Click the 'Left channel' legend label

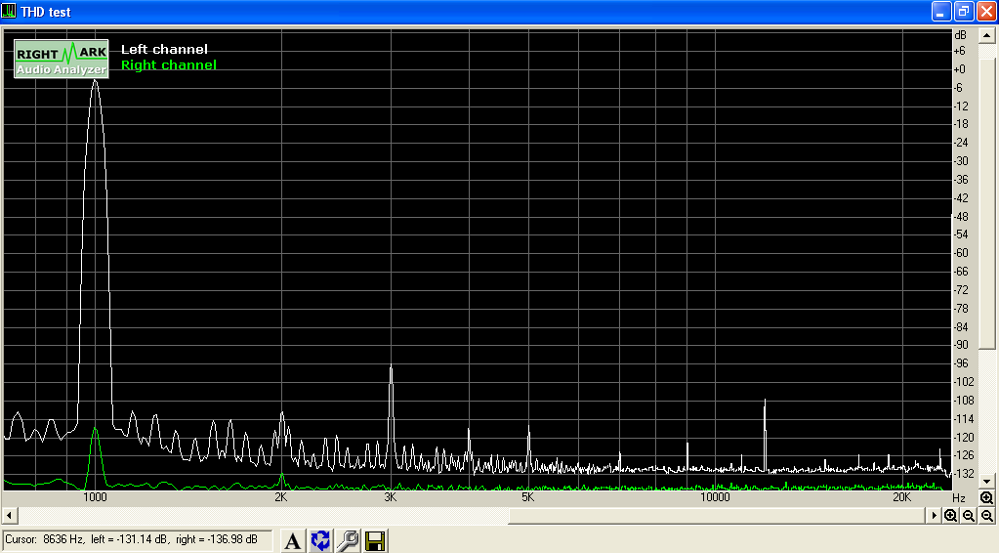tap(164, 49)
